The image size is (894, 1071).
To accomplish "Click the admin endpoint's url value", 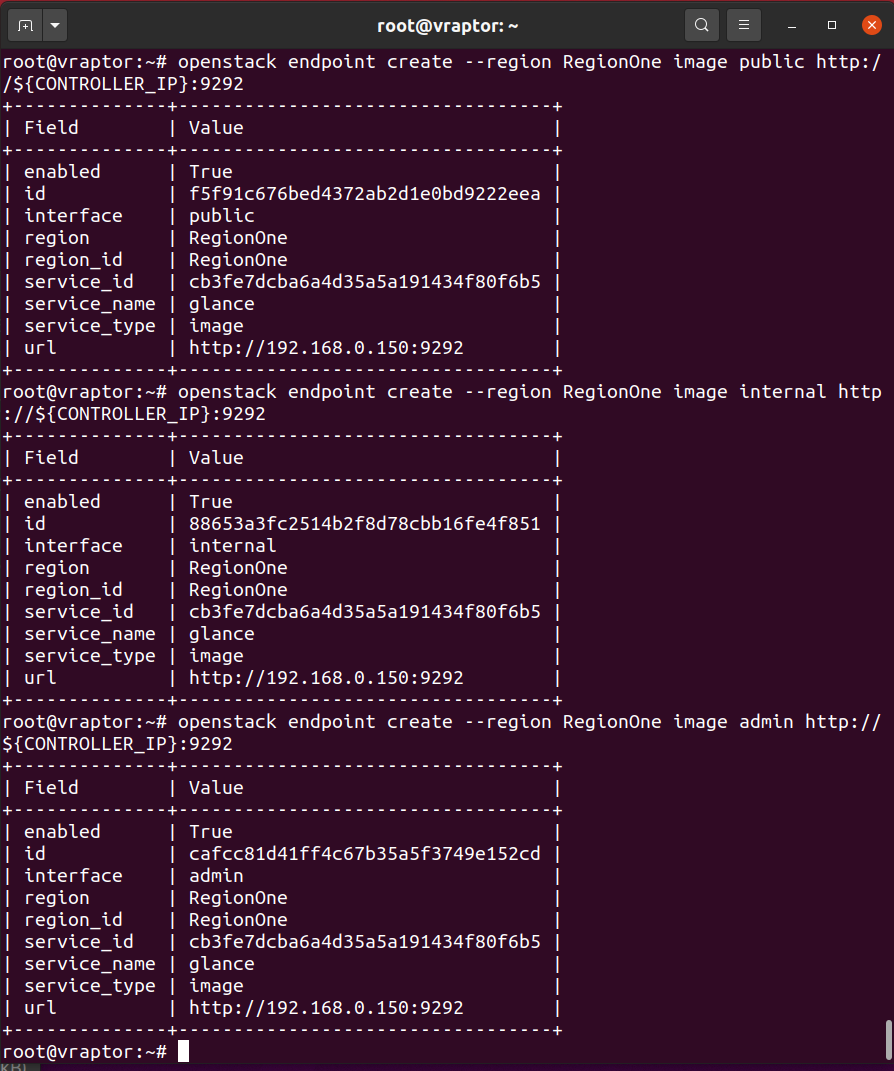I will pos(326,1008).
